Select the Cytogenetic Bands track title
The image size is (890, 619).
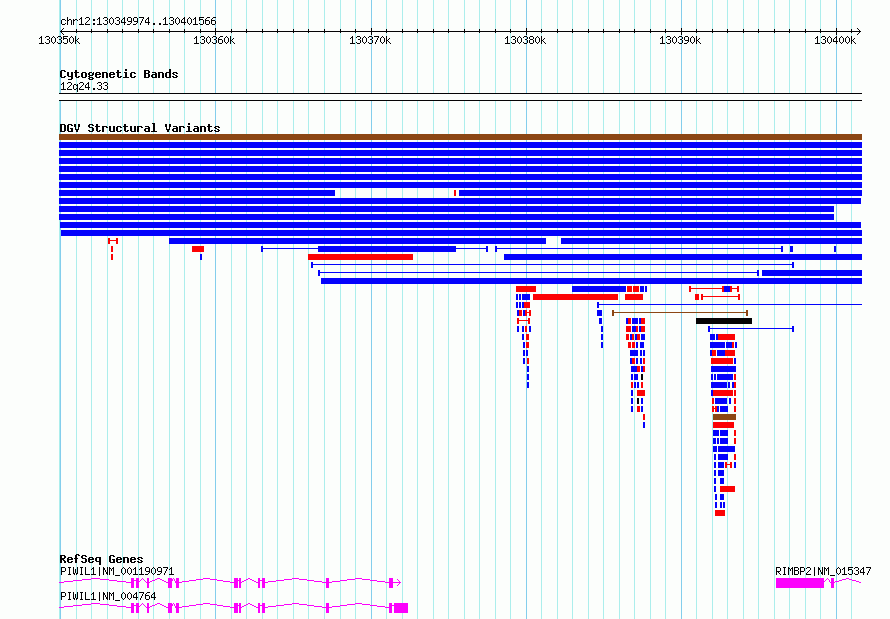[119, 74]
